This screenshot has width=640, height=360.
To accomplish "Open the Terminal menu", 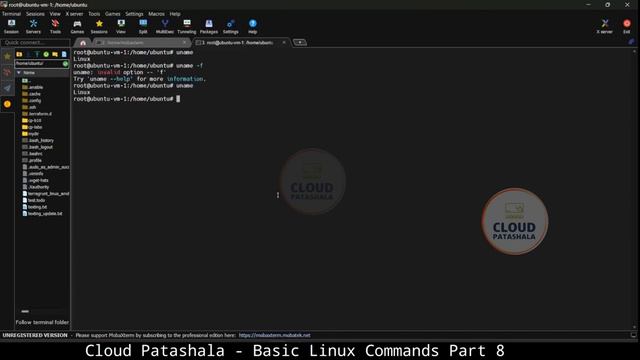I will [x=11, y=14].
